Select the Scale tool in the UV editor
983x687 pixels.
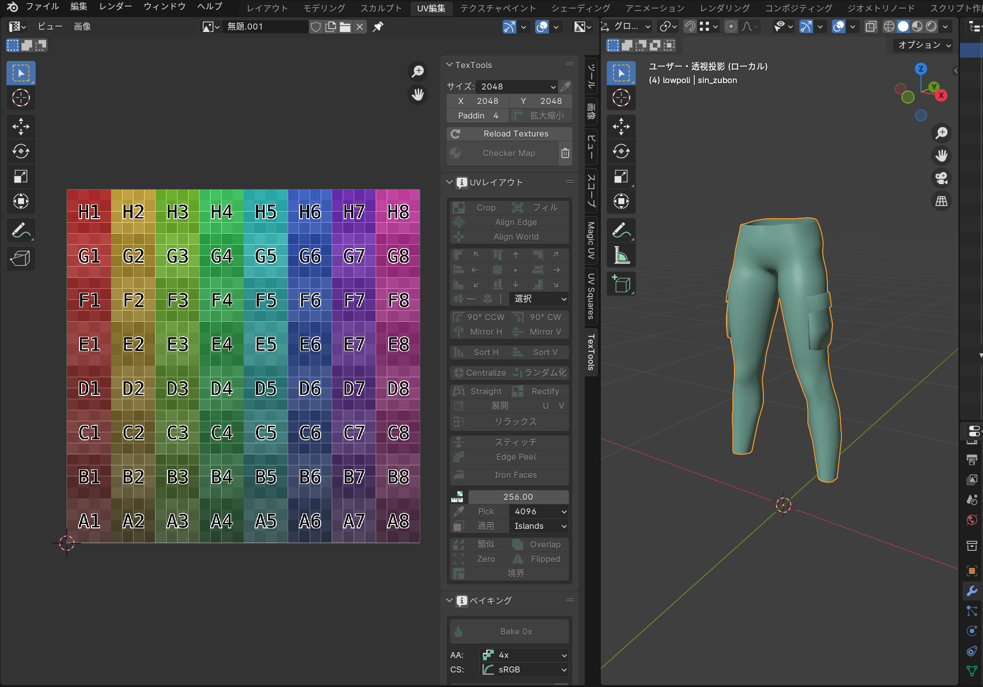21,177
